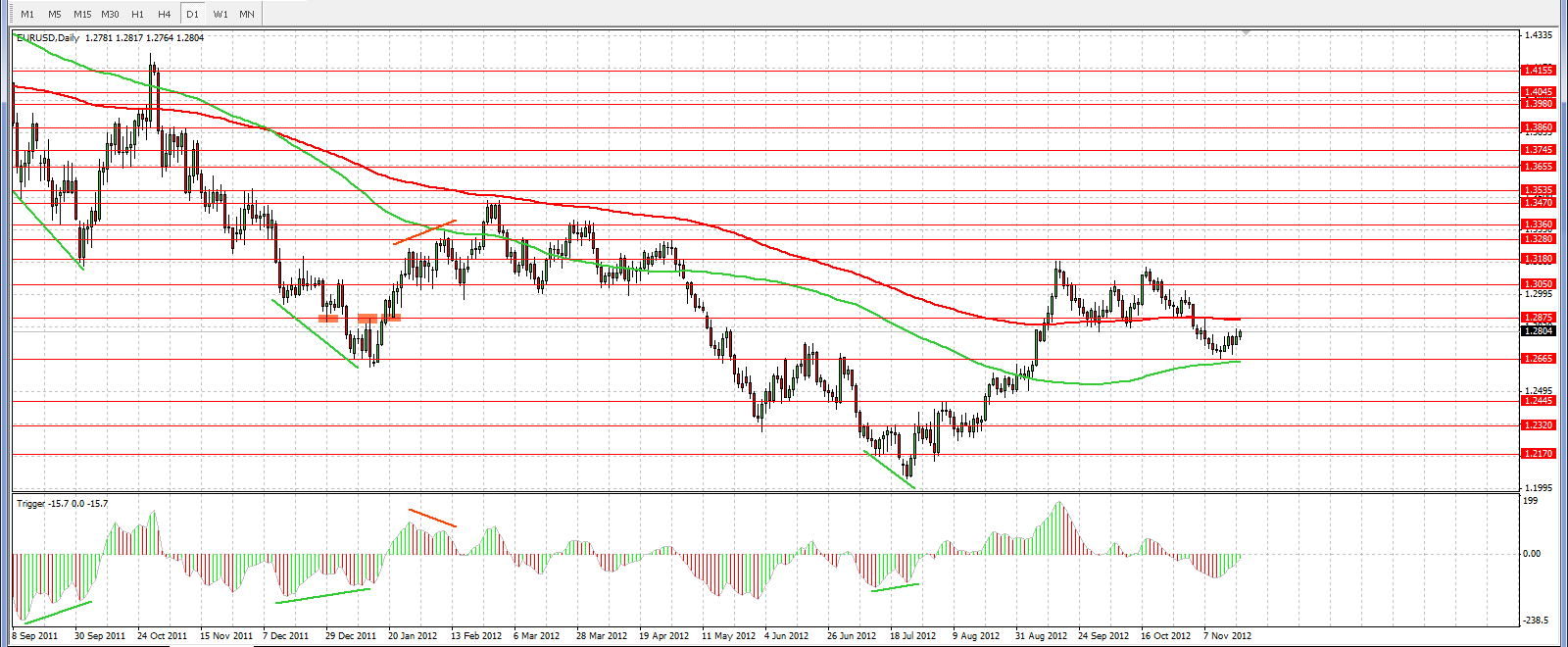Click the 31 Aug 2012 date label
Viewport: 1568px width, 647px height.
(1042, 635)
